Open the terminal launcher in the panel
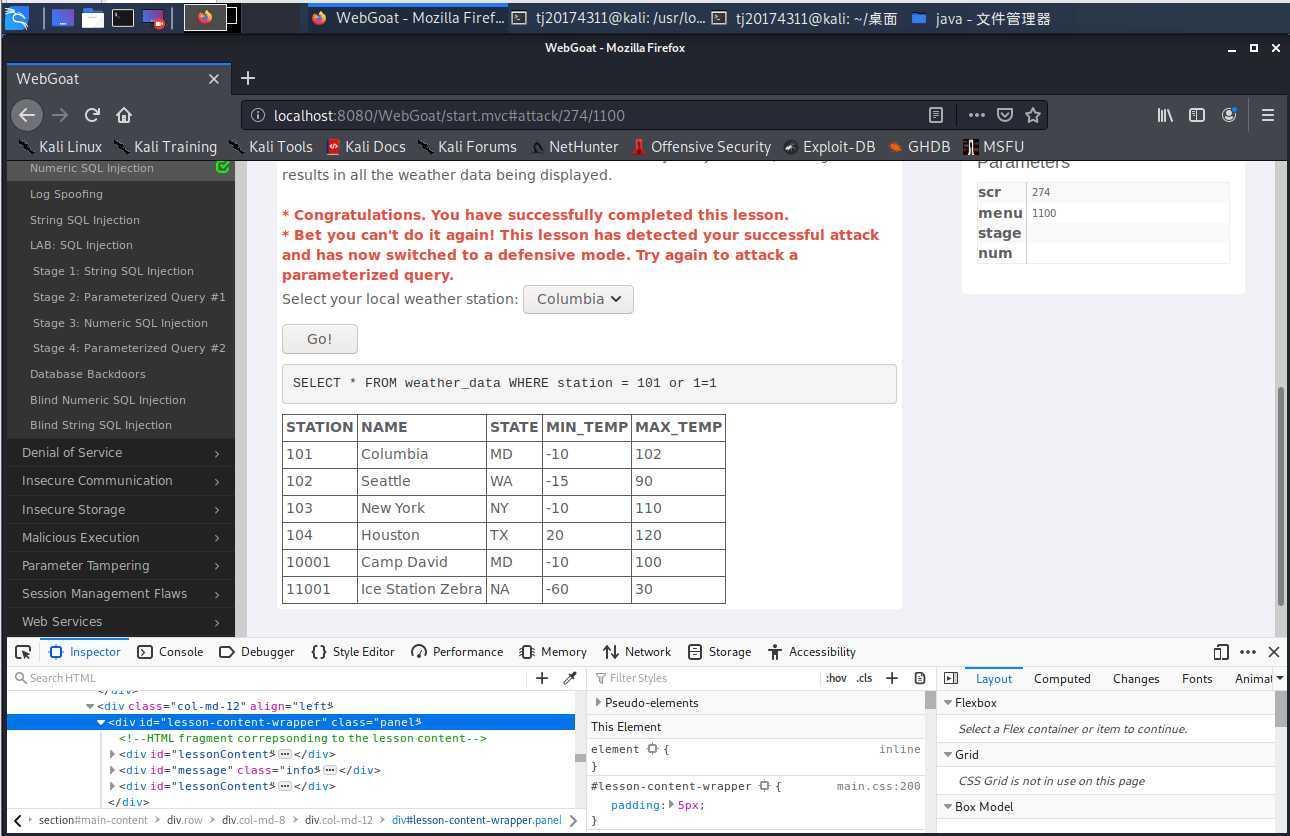 point(123,17)
